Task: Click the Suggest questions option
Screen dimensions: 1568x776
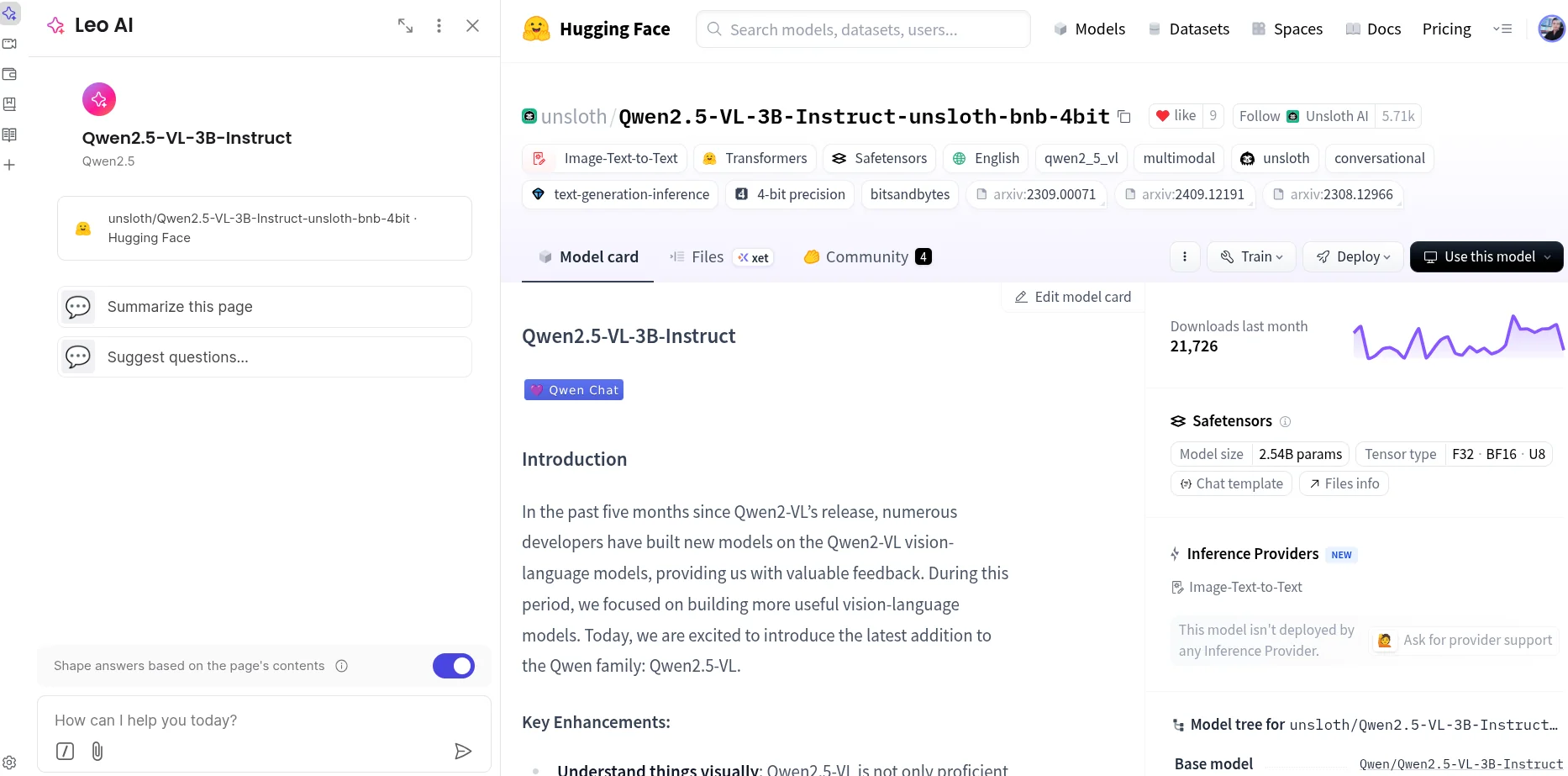Action: click(265, 357)
